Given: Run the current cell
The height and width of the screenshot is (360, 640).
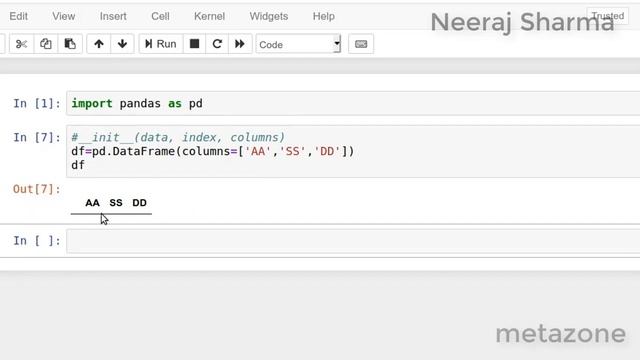Looking at the screenshot, I should click(161, 44).
